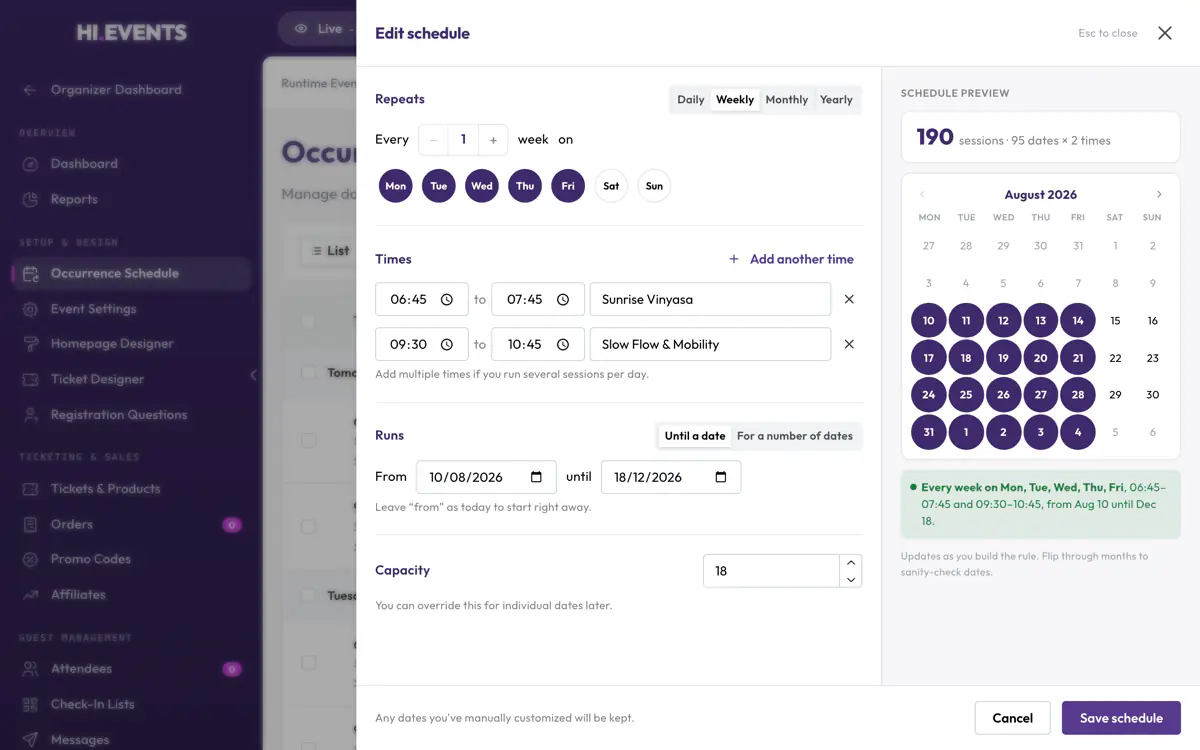Toggle Mon weekday off

coord(396,186)
